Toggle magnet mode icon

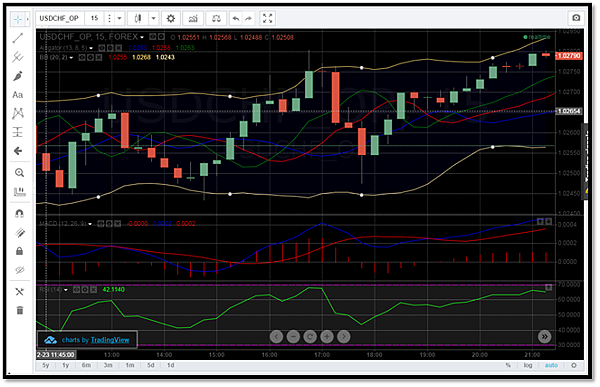pos(19,214)
